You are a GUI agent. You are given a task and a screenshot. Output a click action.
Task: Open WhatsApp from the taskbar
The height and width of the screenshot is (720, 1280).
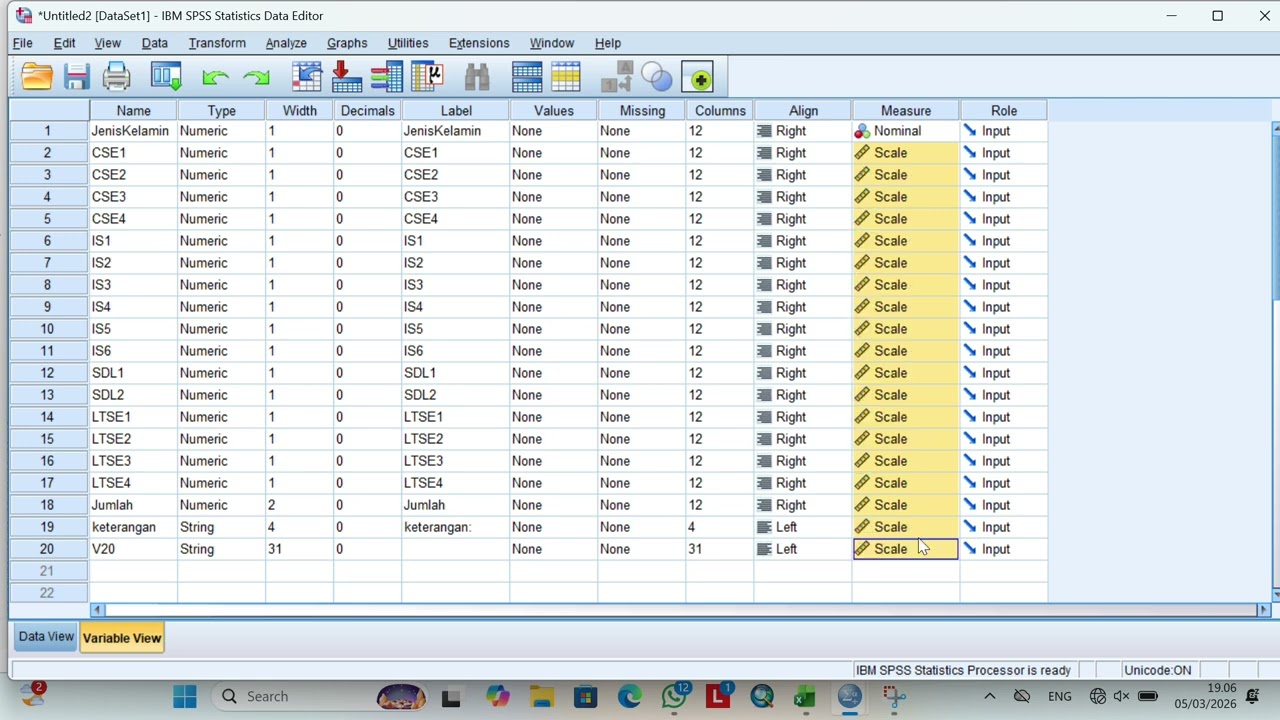pos(674,696)
